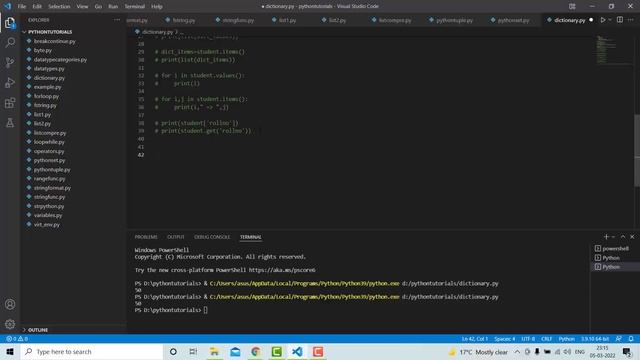Open Chrome from the taskbar
640x360 pixels.
point(256,352)
